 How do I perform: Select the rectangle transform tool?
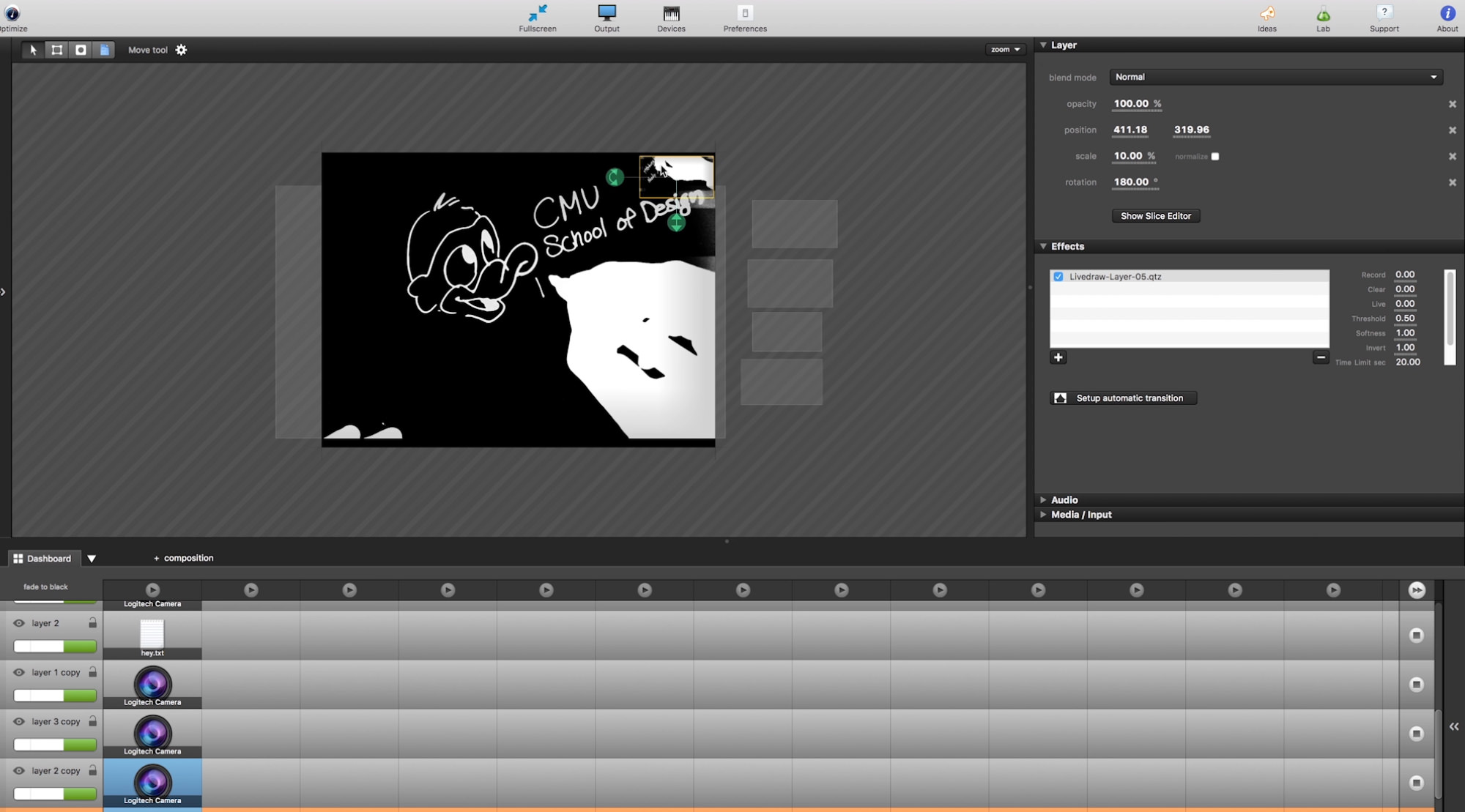56,50
